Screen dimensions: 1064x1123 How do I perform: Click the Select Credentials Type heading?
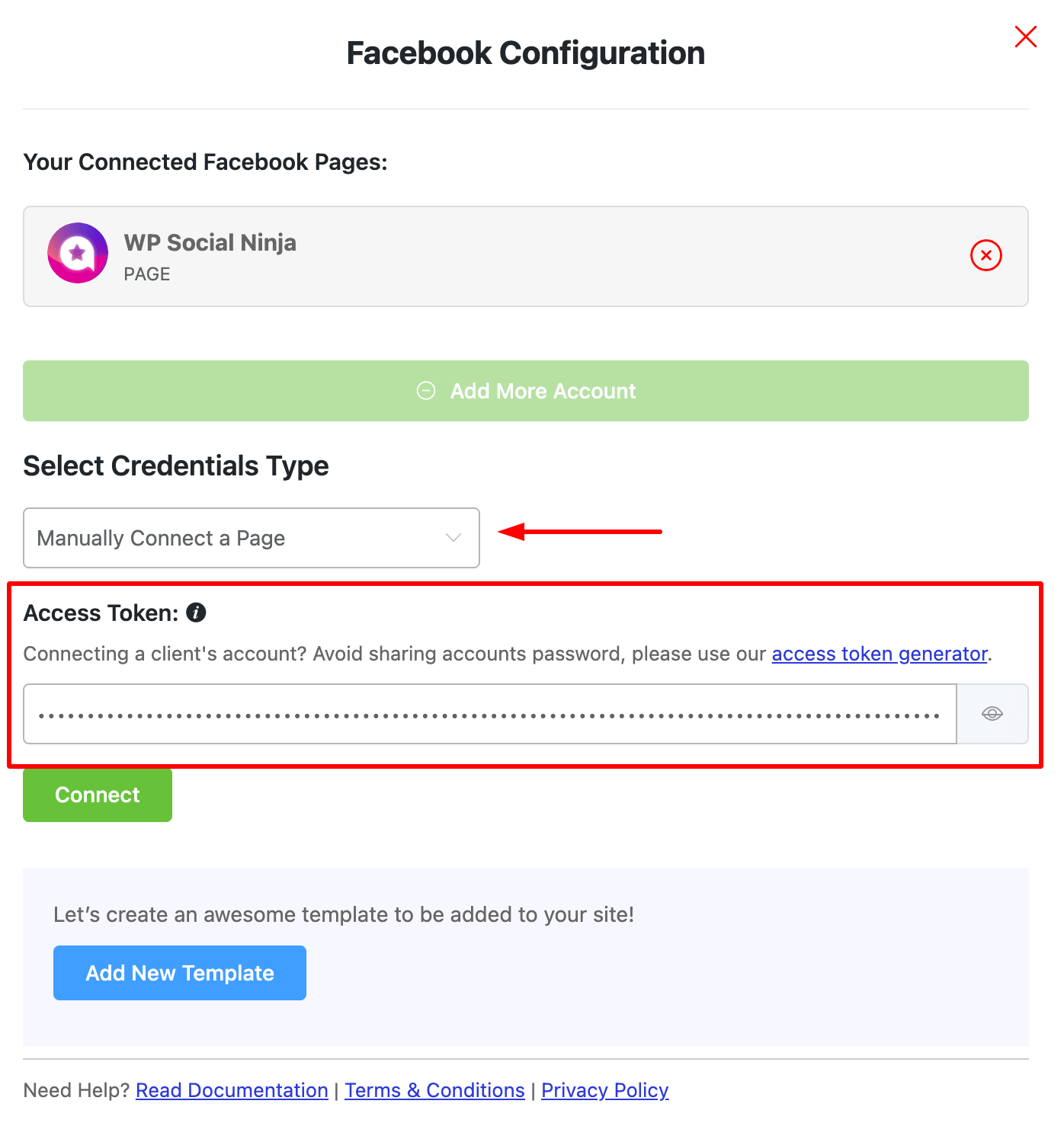point(176,466)
